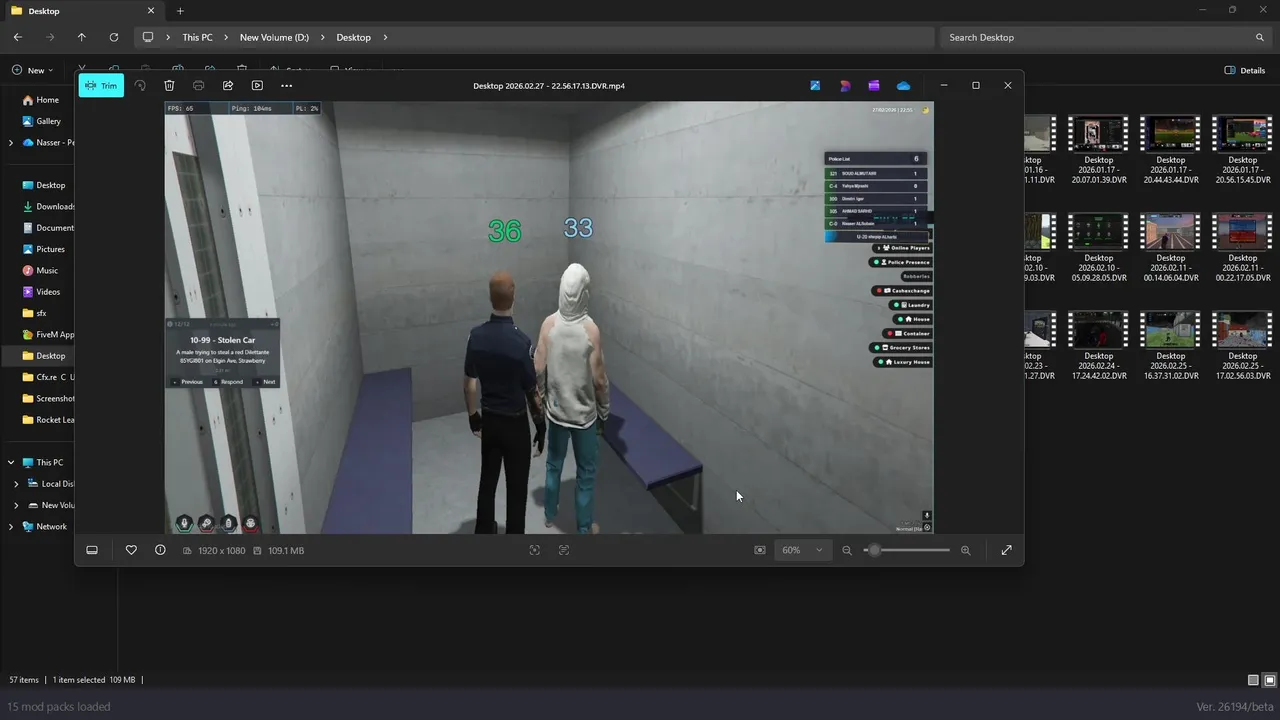Image resolution: width=1280 pixels, height=720 pixels.
Task: Enter full screen with the expand arrows icon
Action: [1007, 550]
